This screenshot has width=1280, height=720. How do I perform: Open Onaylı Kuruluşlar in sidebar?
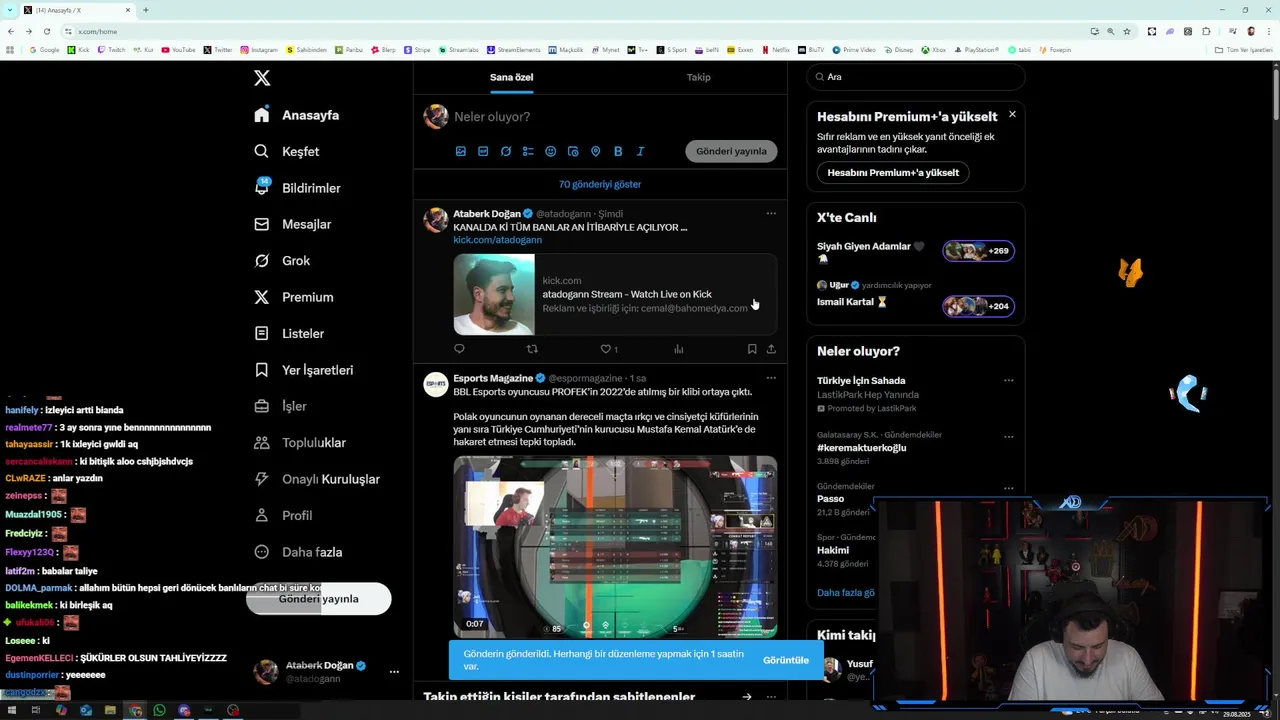pos(317,479)
